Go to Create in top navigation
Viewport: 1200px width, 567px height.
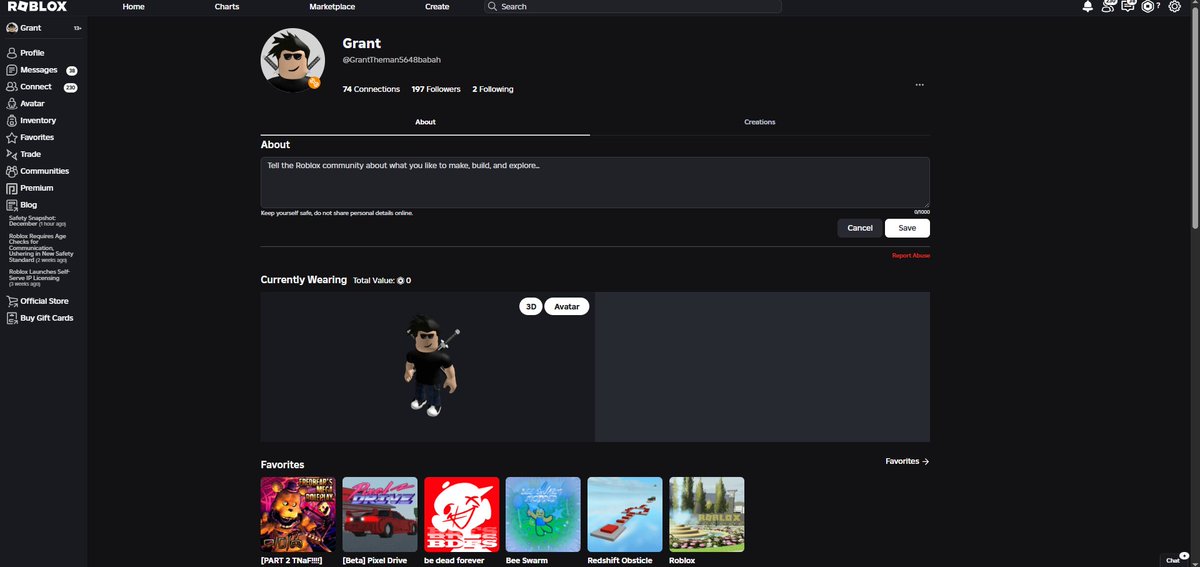click(437, 7)
